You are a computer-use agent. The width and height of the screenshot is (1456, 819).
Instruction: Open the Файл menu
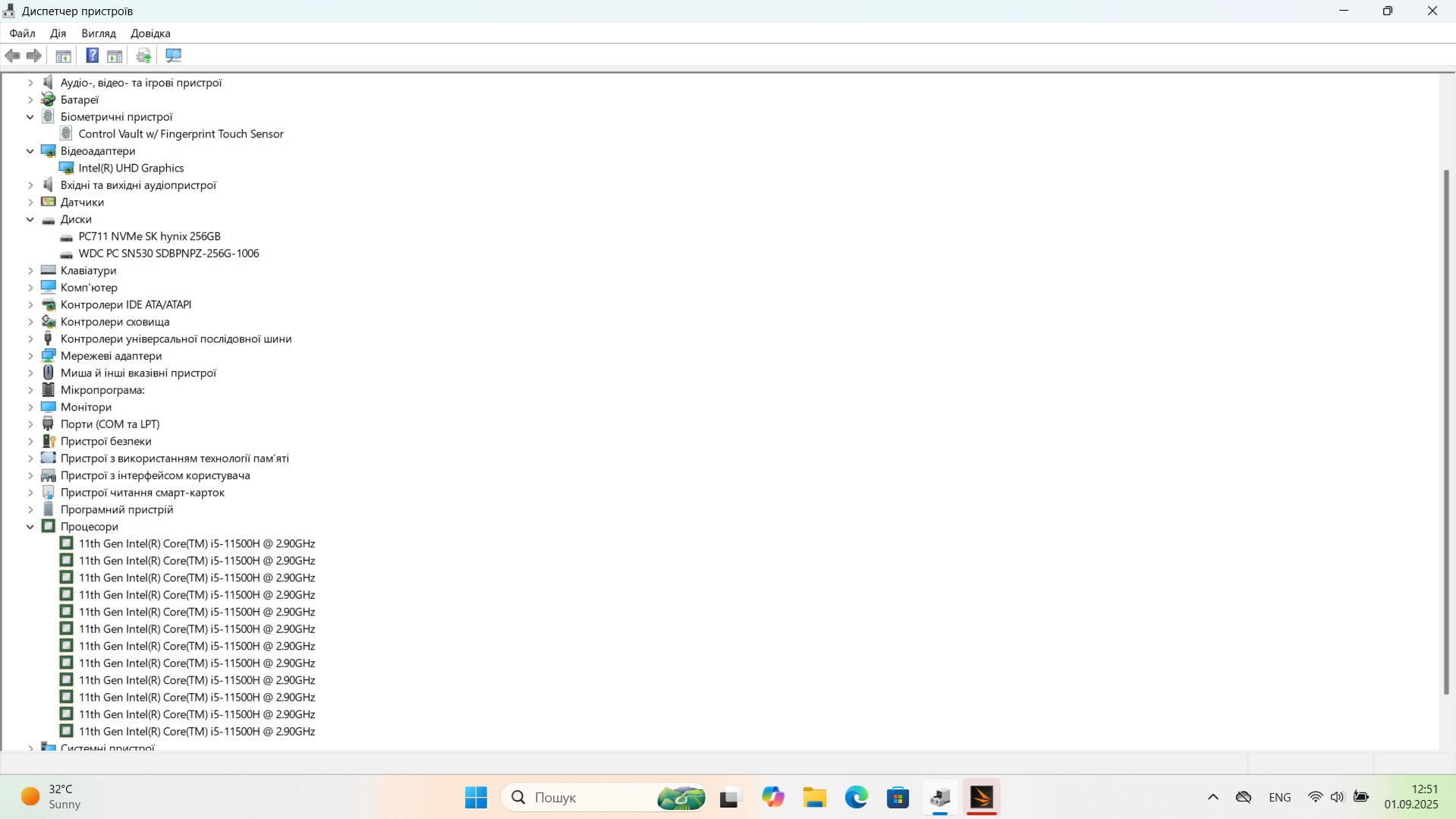point(23,33)
